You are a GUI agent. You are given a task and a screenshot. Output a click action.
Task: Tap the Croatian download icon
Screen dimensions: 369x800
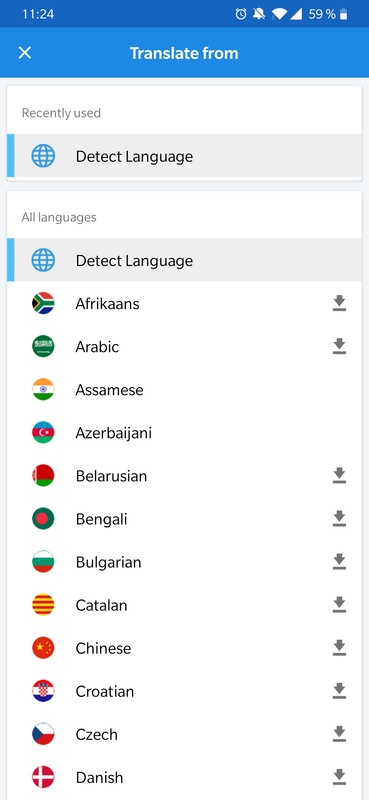pos(339,691)
